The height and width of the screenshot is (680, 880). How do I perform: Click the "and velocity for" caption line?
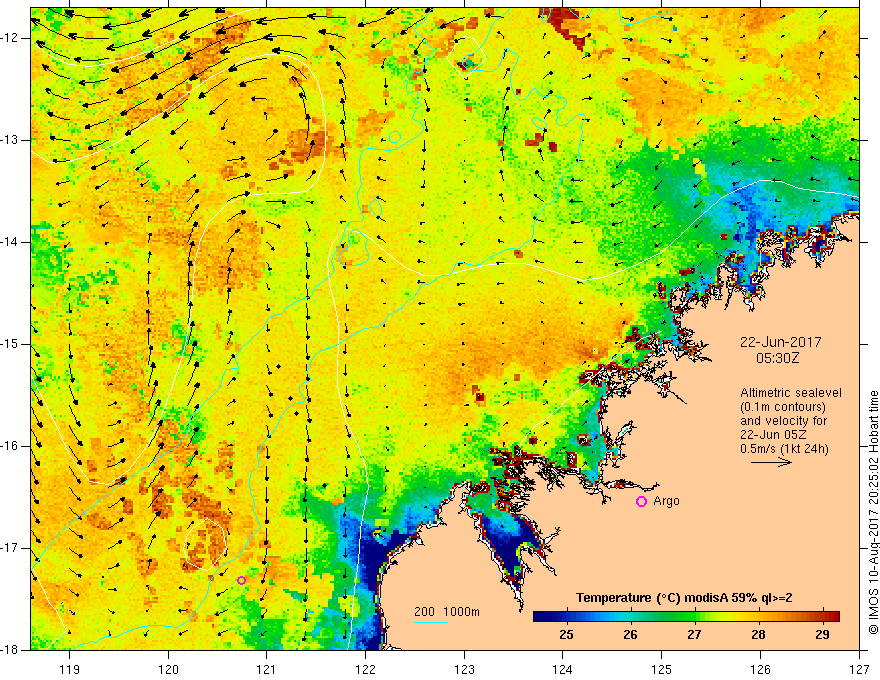point(783,421)
